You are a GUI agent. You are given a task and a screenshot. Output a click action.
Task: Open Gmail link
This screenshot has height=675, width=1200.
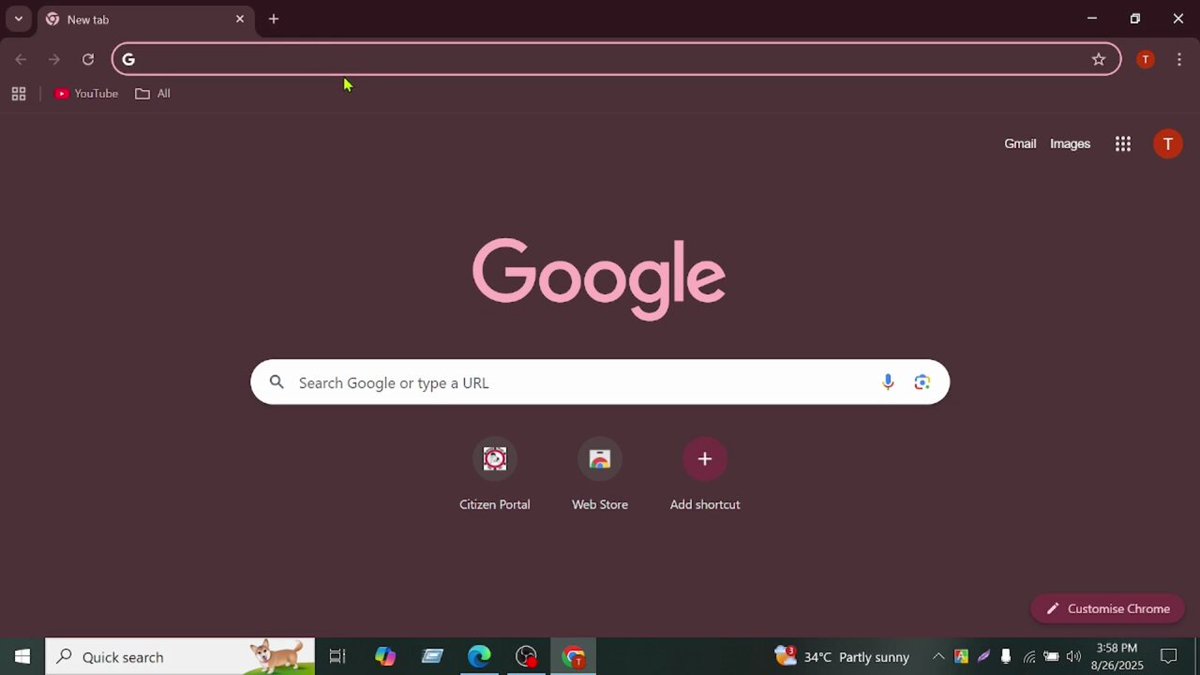1020,144
